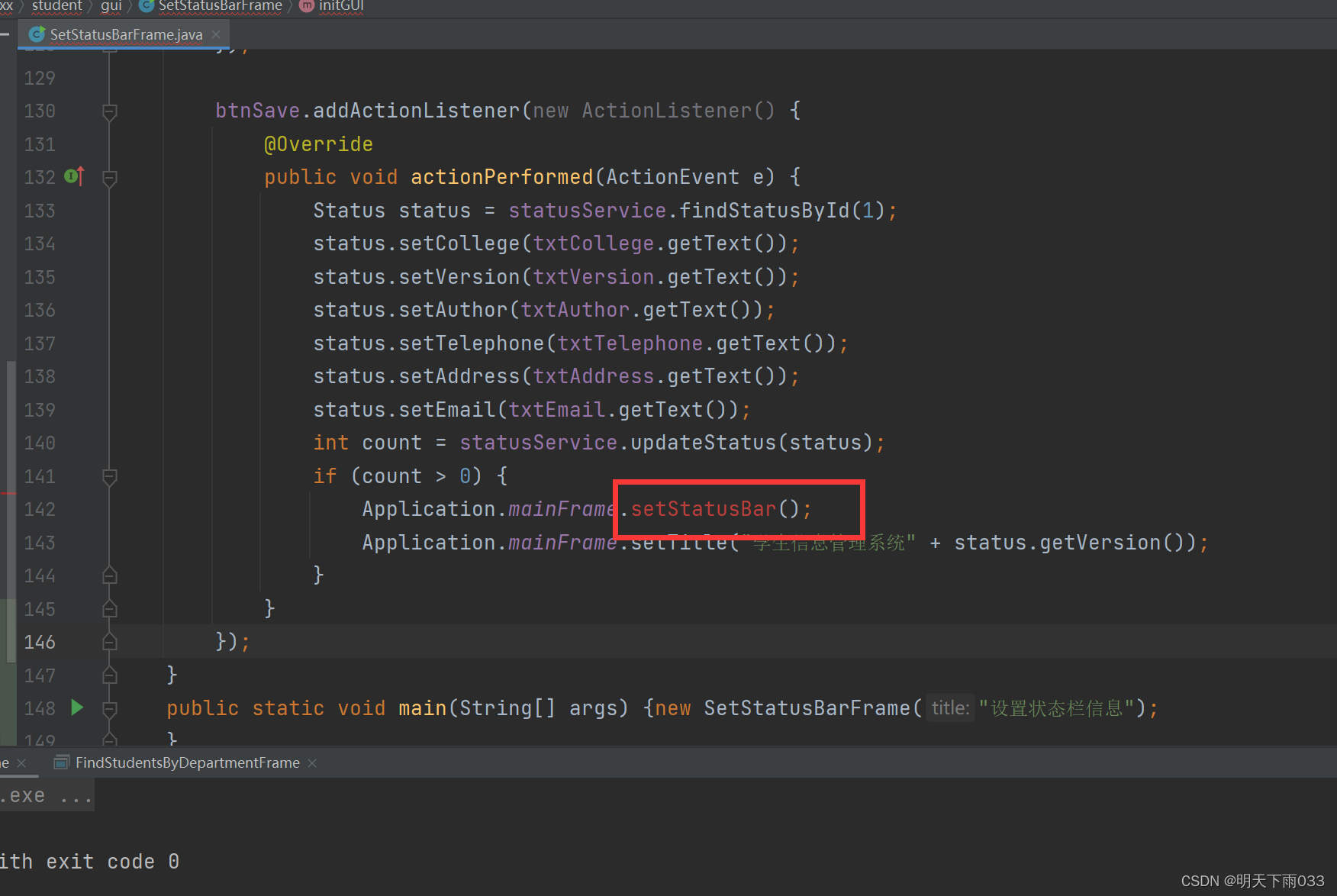Collapse actionPerformed method fold at line 132
Screen dimensions: 1337x896
110,178
